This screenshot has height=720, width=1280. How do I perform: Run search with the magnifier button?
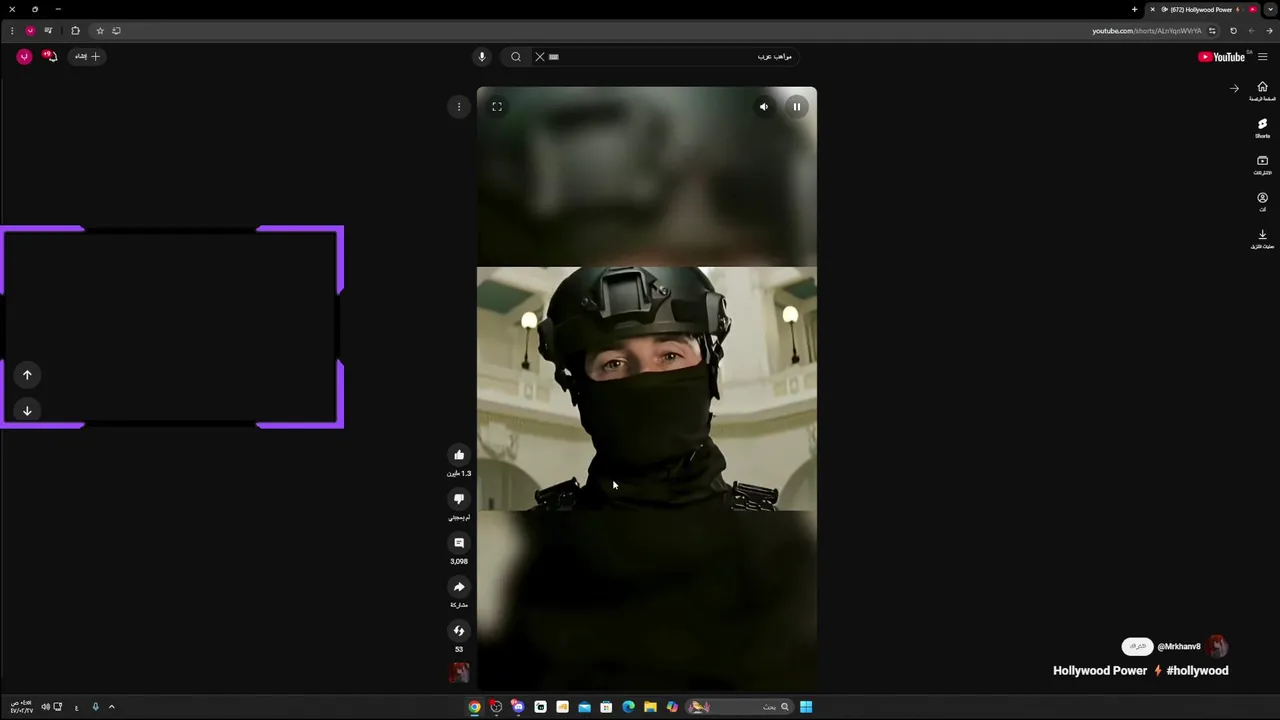tap(516, 57)
